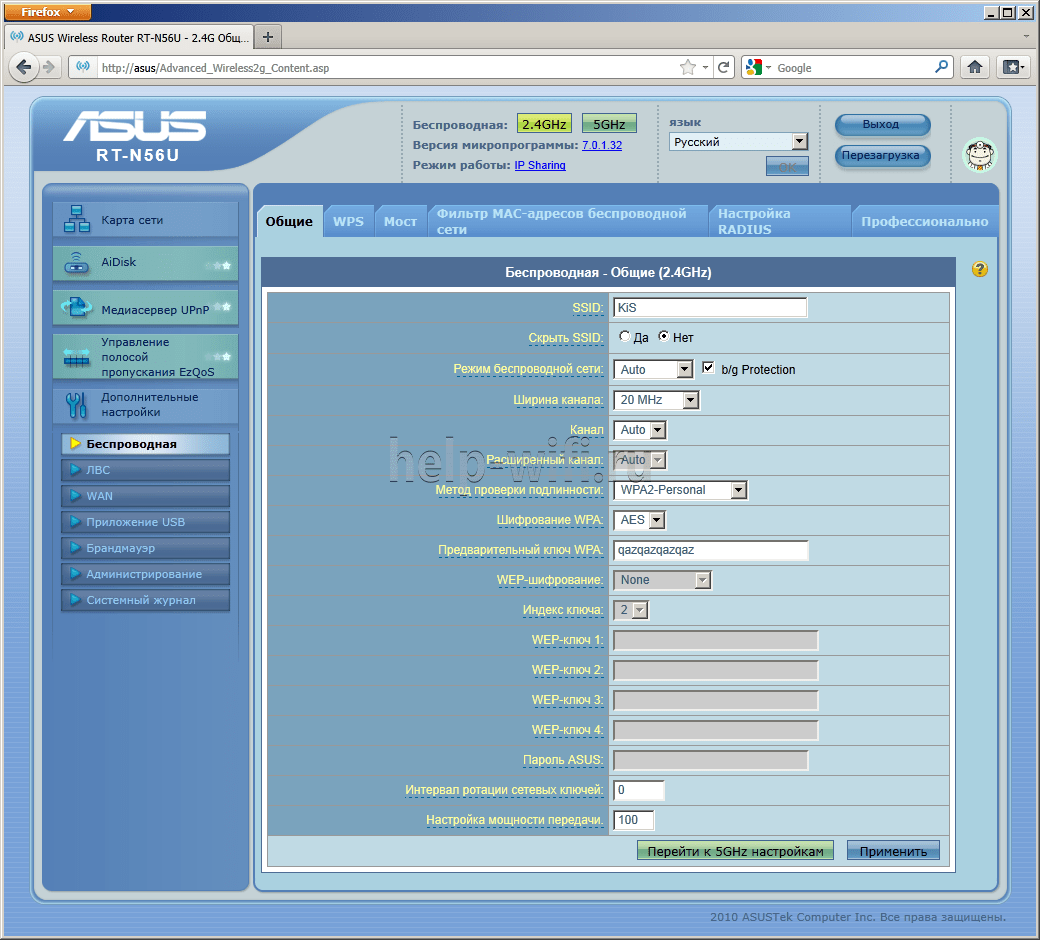Go back with the browser back arrow
Viewport: 1040px width, 940px height.
(24, 67)
